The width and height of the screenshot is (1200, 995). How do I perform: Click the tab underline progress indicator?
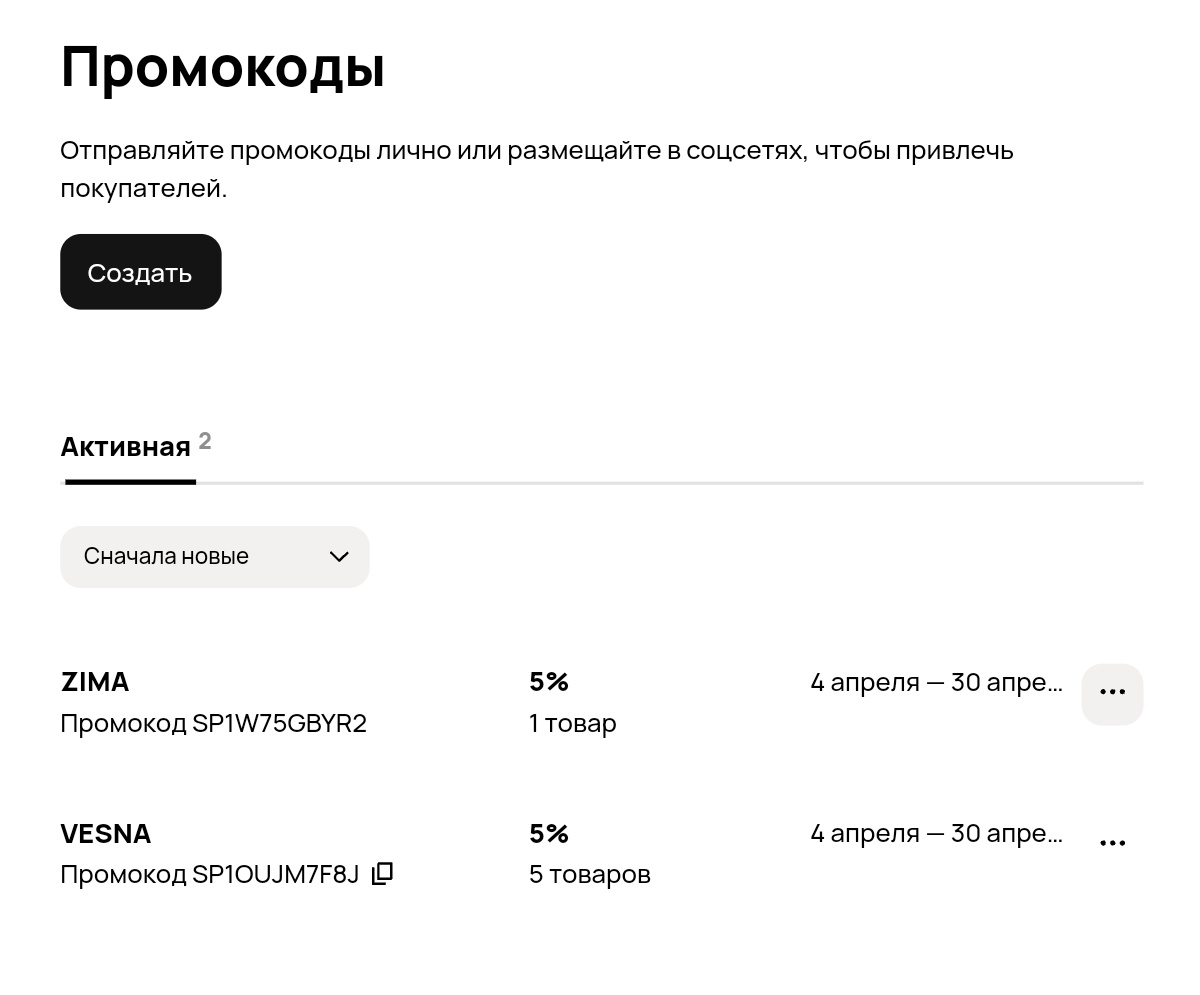(129, 484)
